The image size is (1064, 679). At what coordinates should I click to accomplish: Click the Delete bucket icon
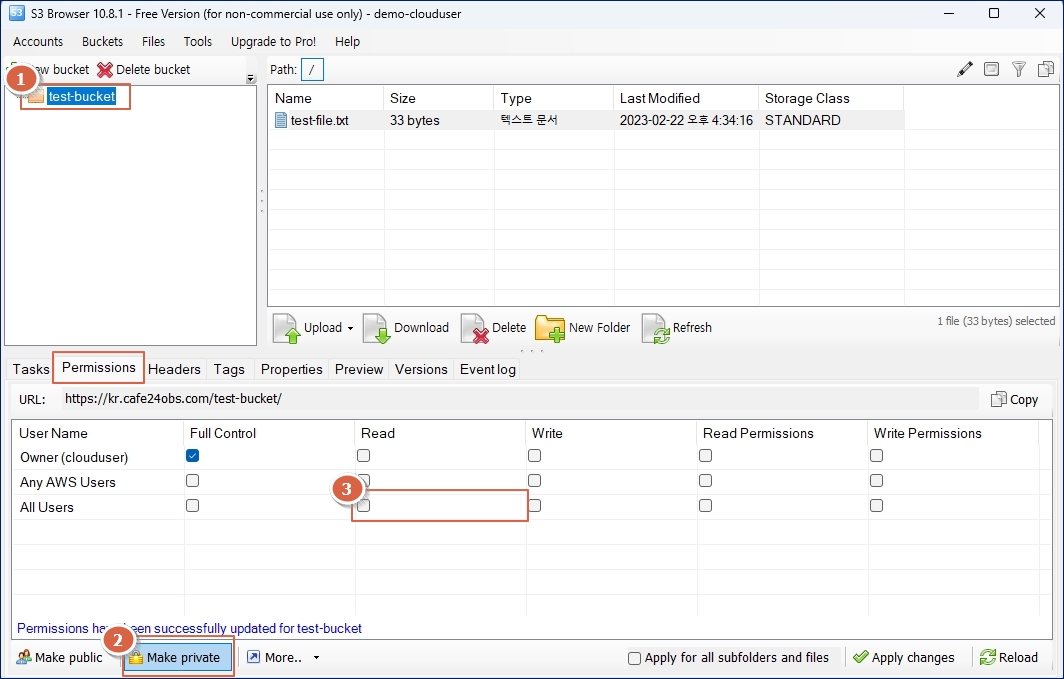(105, 70)
